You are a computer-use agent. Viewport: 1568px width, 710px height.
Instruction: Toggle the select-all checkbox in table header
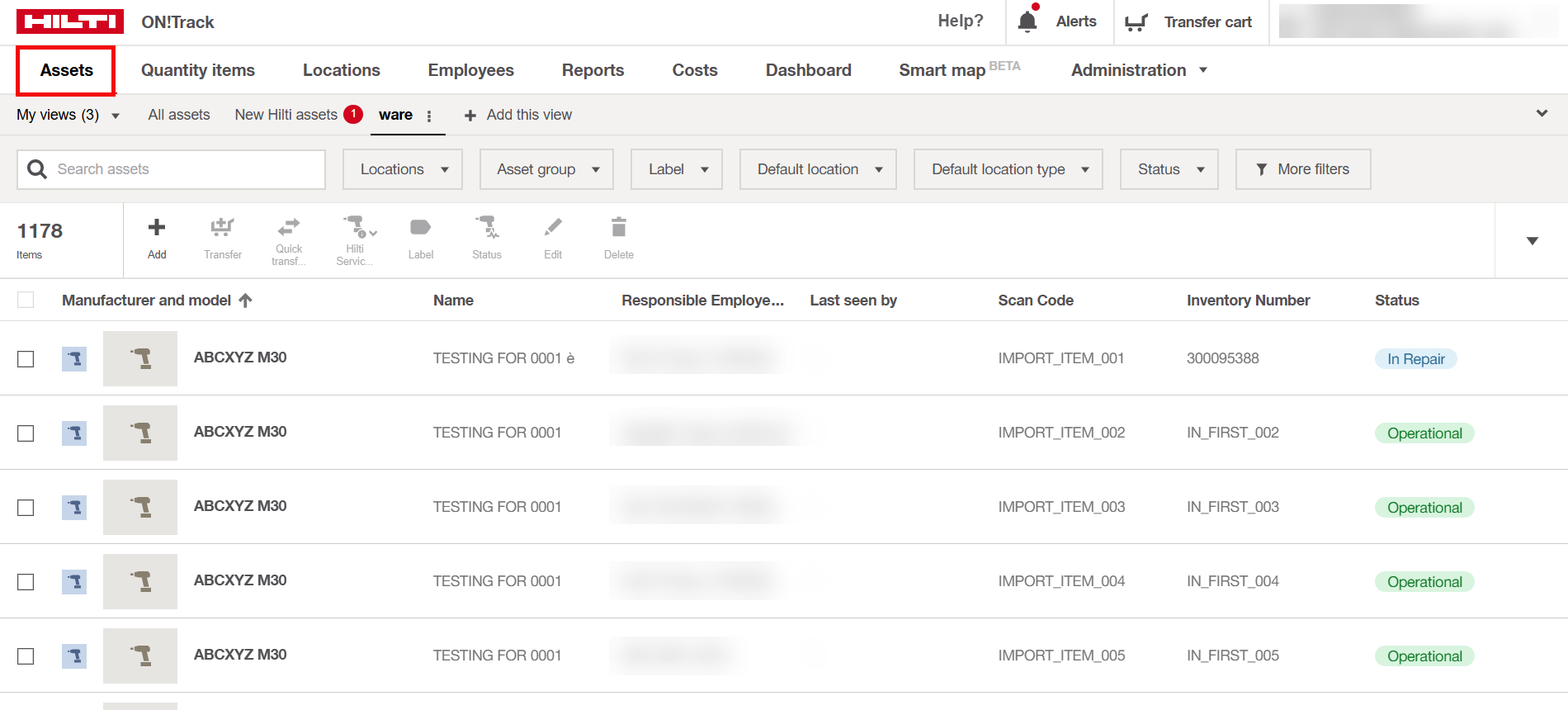click(26, 301)
